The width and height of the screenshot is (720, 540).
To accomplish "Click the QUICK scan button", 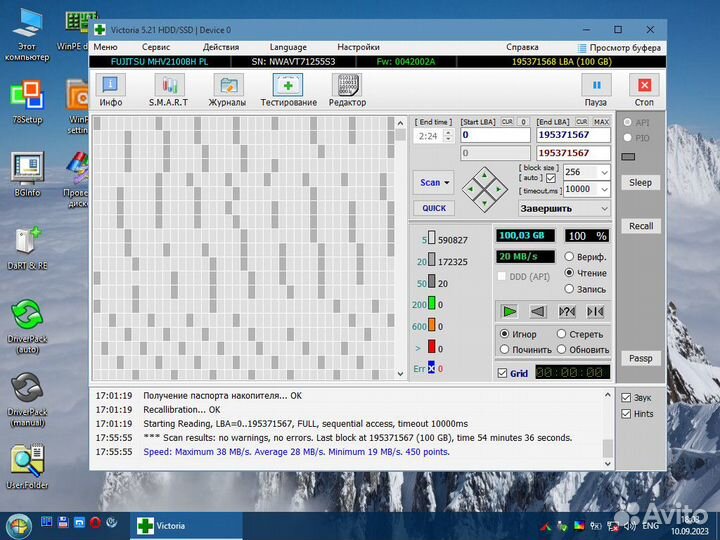I will click(x=434, y=208).
